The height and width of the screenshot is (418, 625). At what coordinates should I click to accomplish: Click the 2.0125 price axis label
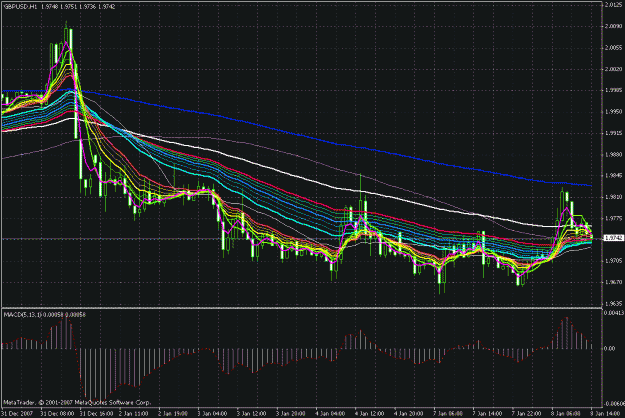coord(614,5)
